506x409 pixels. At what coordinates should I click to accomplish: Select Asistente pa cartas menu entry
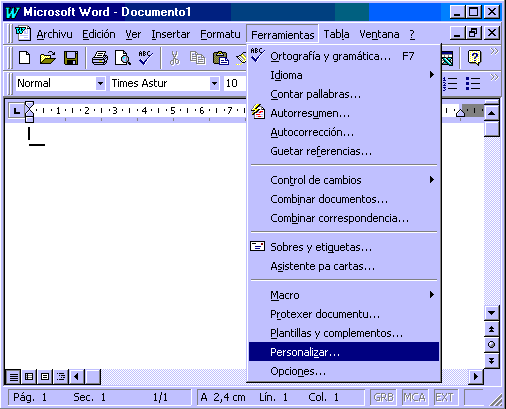(344, 266)
